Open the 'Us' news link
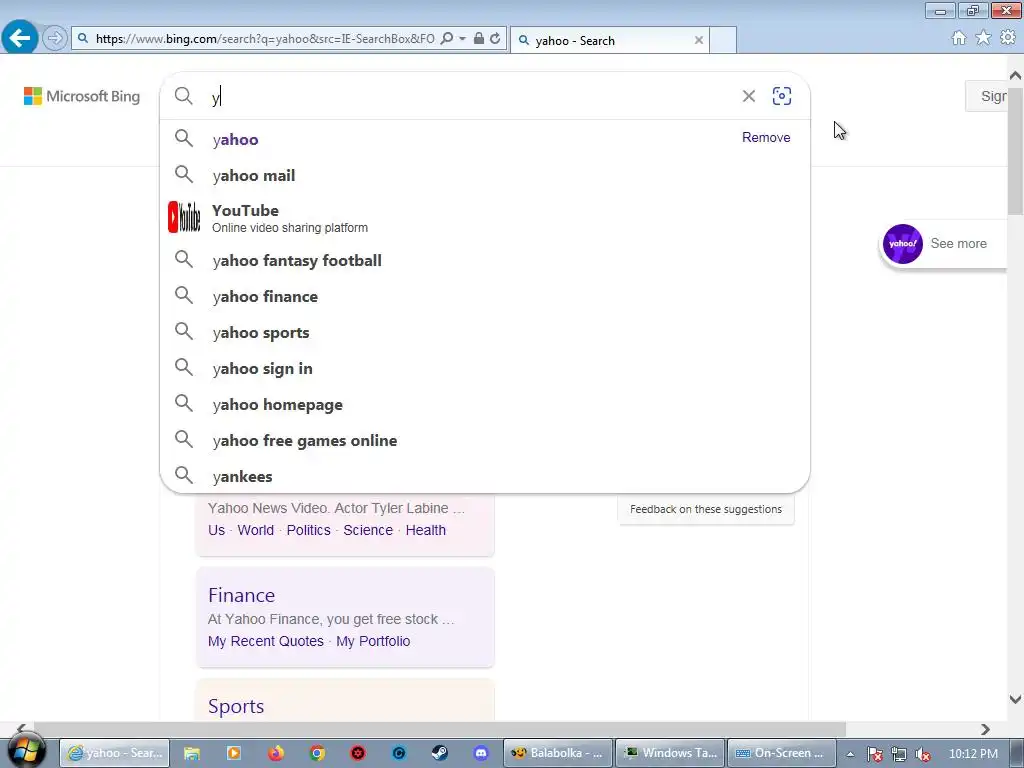The height and width of the screenshot is (768, 1024). 216,530
